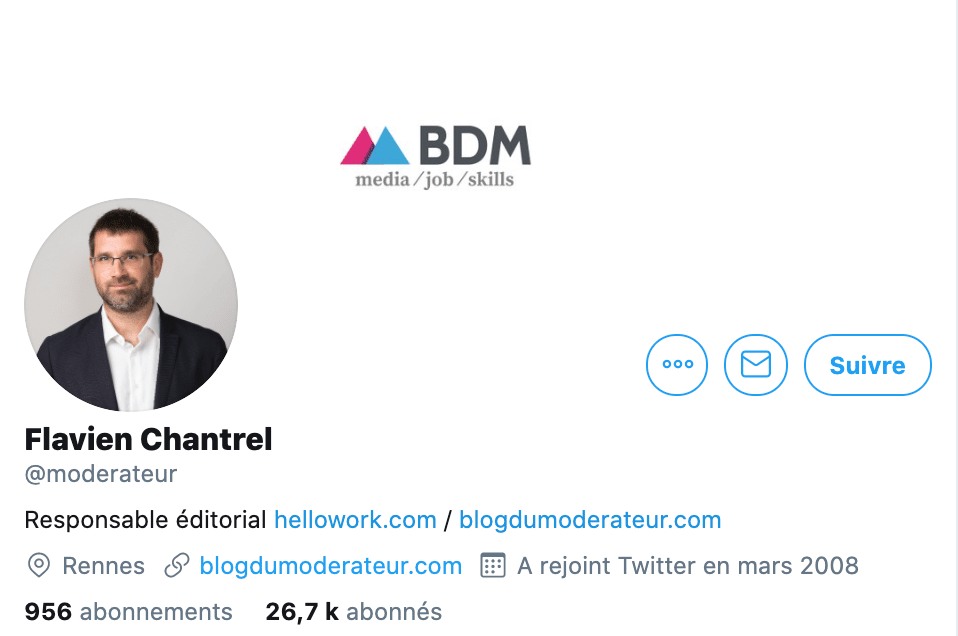
Task: Click the pink and blue triangle logo mark
Action: (x=375, y=145)
